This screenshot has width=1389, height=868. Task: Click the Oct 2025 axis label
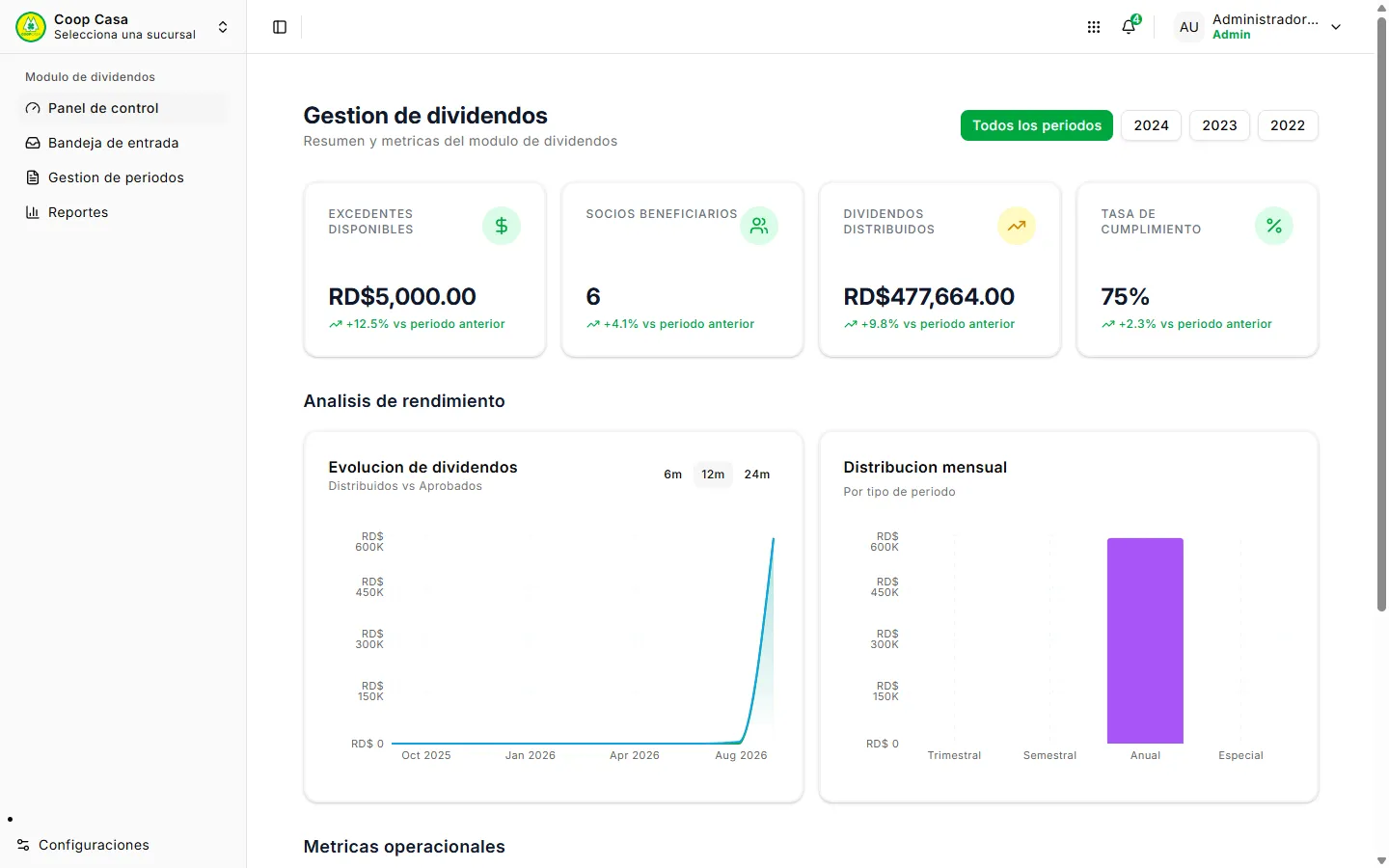click(426, 755)
